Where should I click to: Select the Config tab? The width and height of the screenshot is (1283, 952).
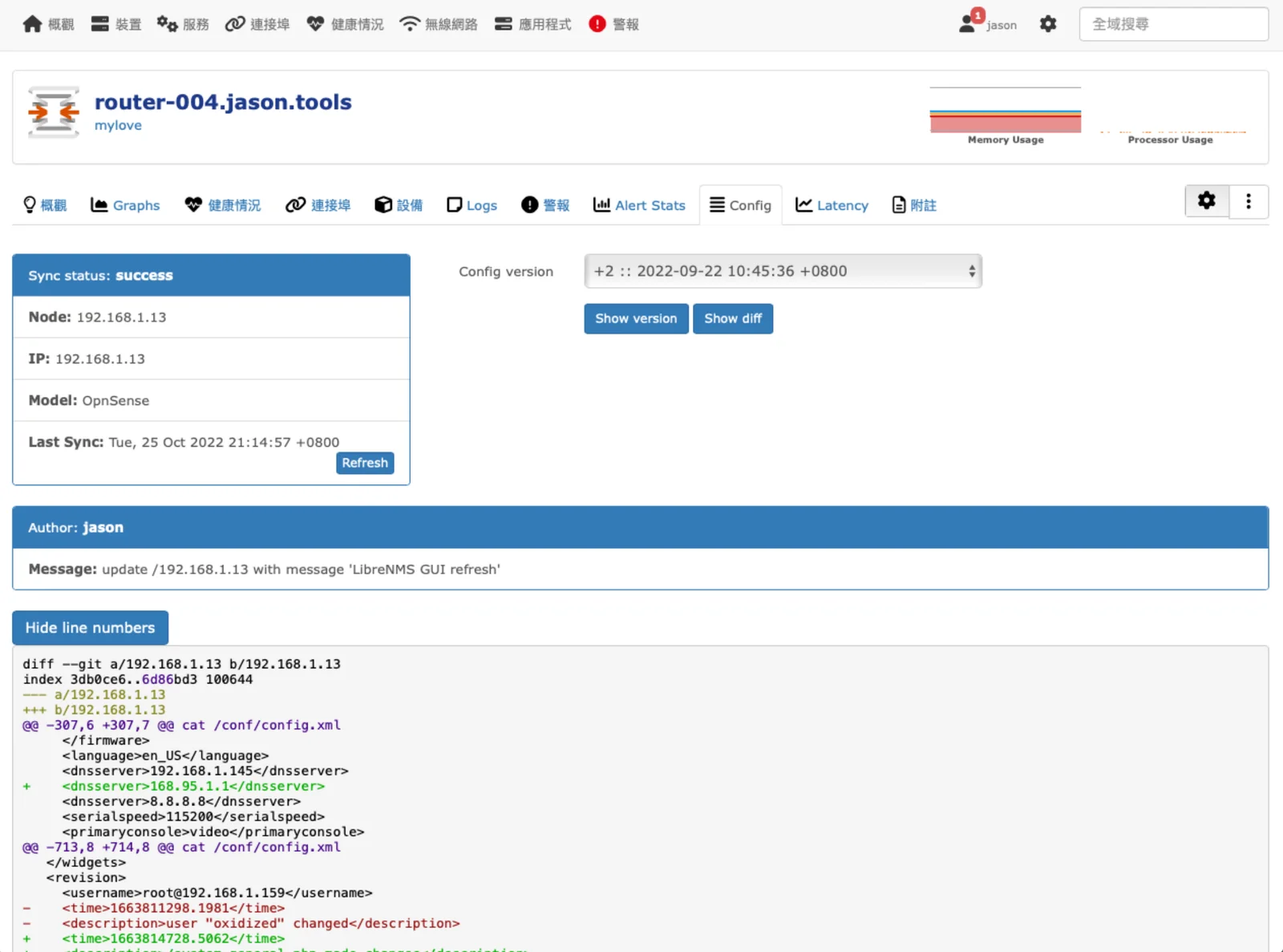741,205
